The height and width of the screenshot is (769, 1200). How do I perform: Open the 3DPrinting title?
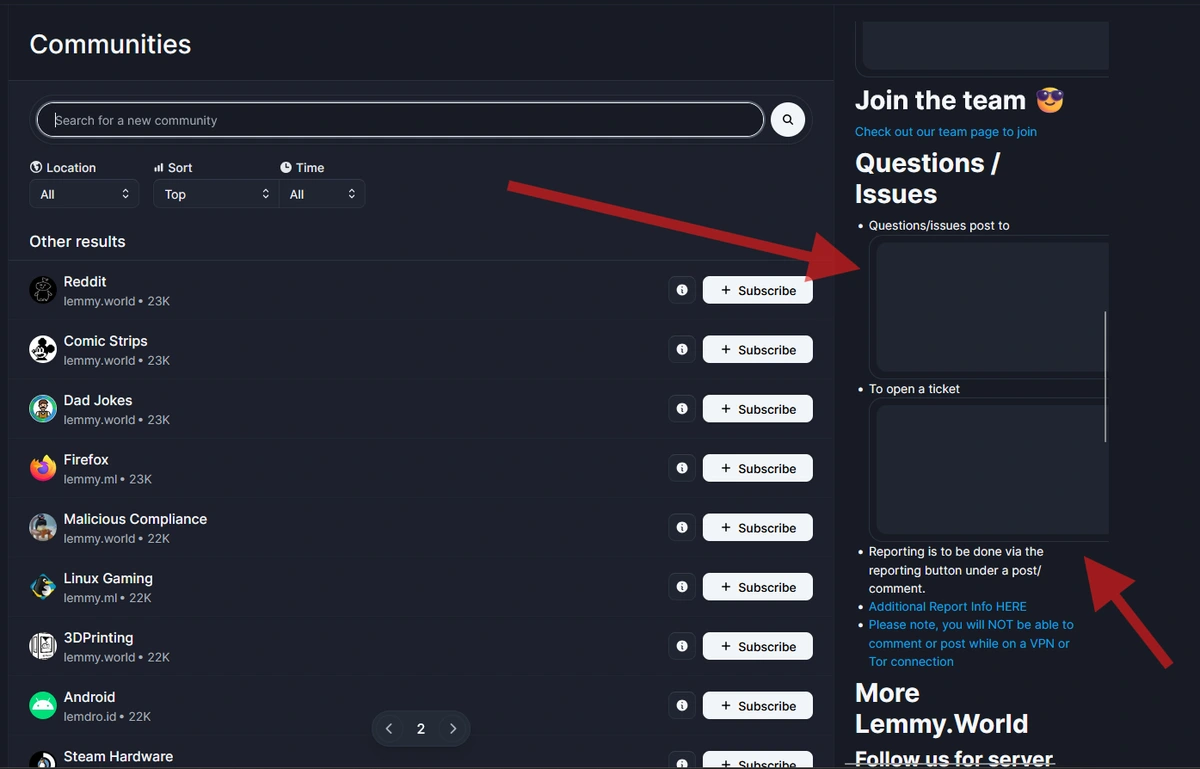click(98, 638)
